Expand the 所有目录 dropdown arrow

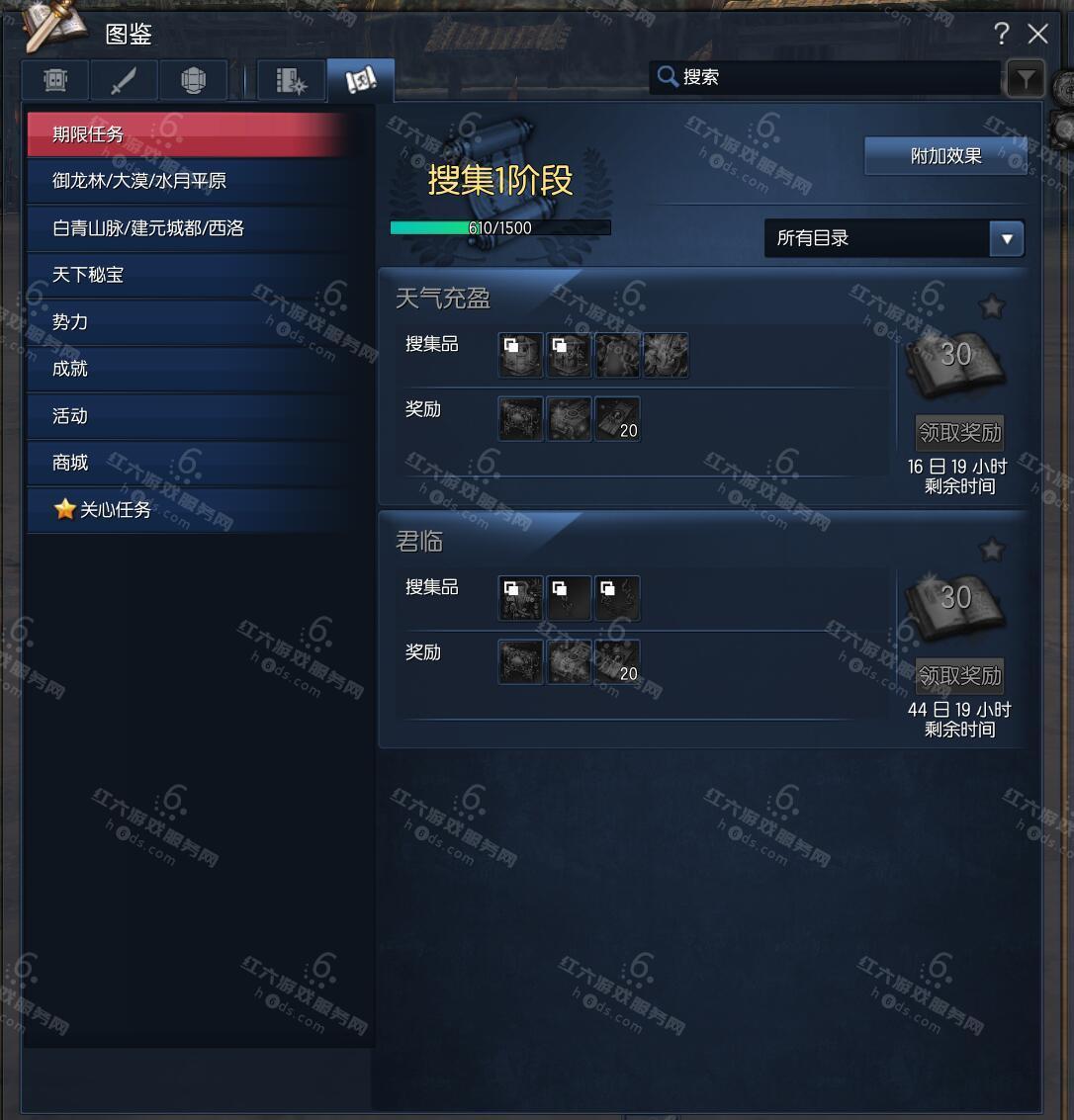[x=1007, y=238]
